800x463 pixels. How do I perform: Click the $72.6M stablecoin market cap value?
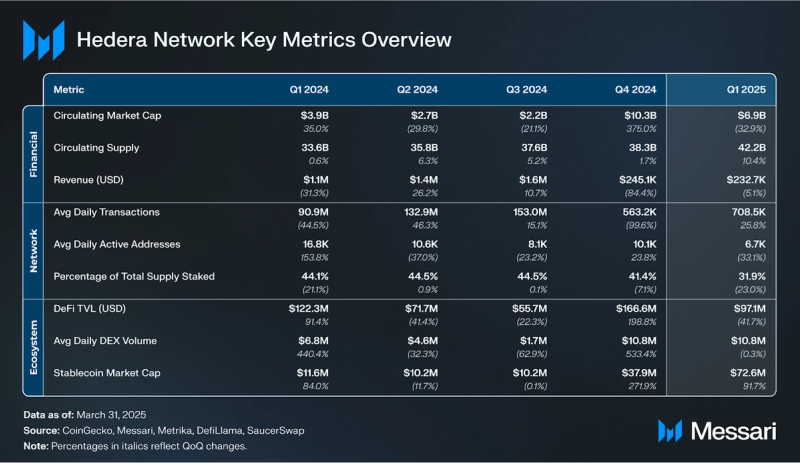pos(745,371)
